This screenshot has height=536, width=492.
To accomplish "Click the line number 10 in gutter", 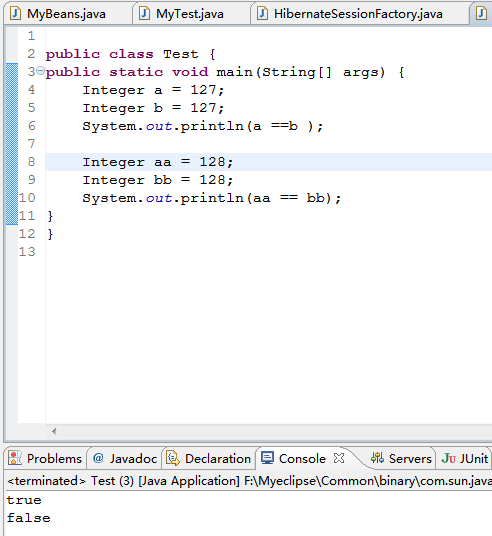I will (x=27, y=198).
